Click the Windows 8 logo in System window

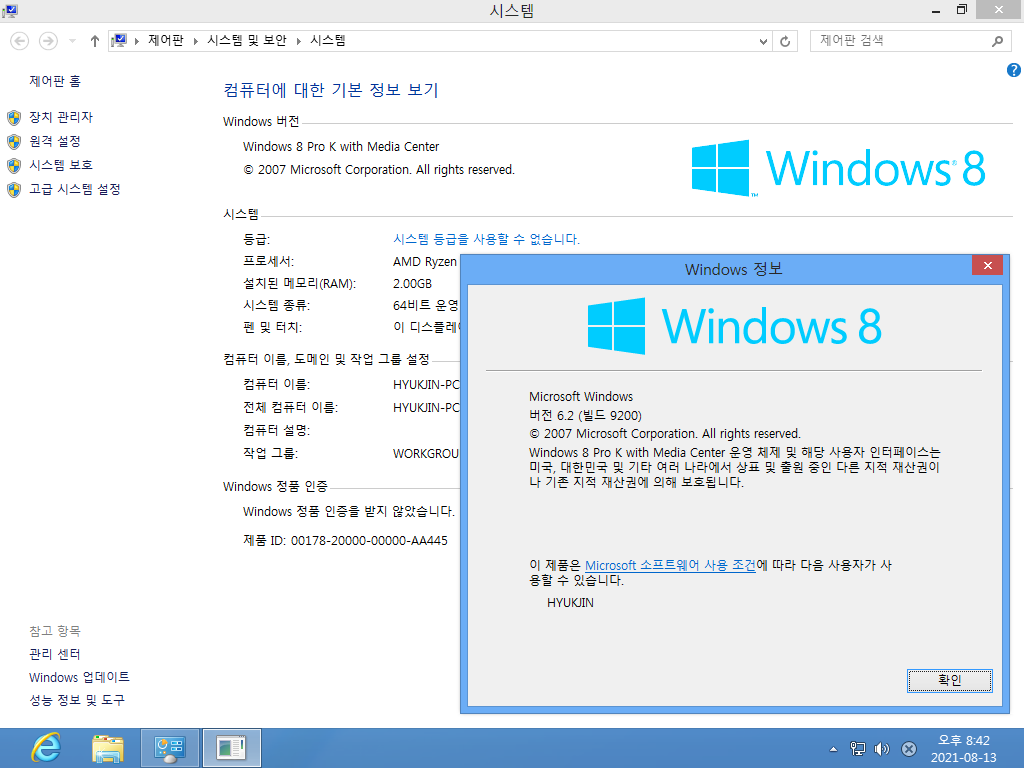(839, 168)
